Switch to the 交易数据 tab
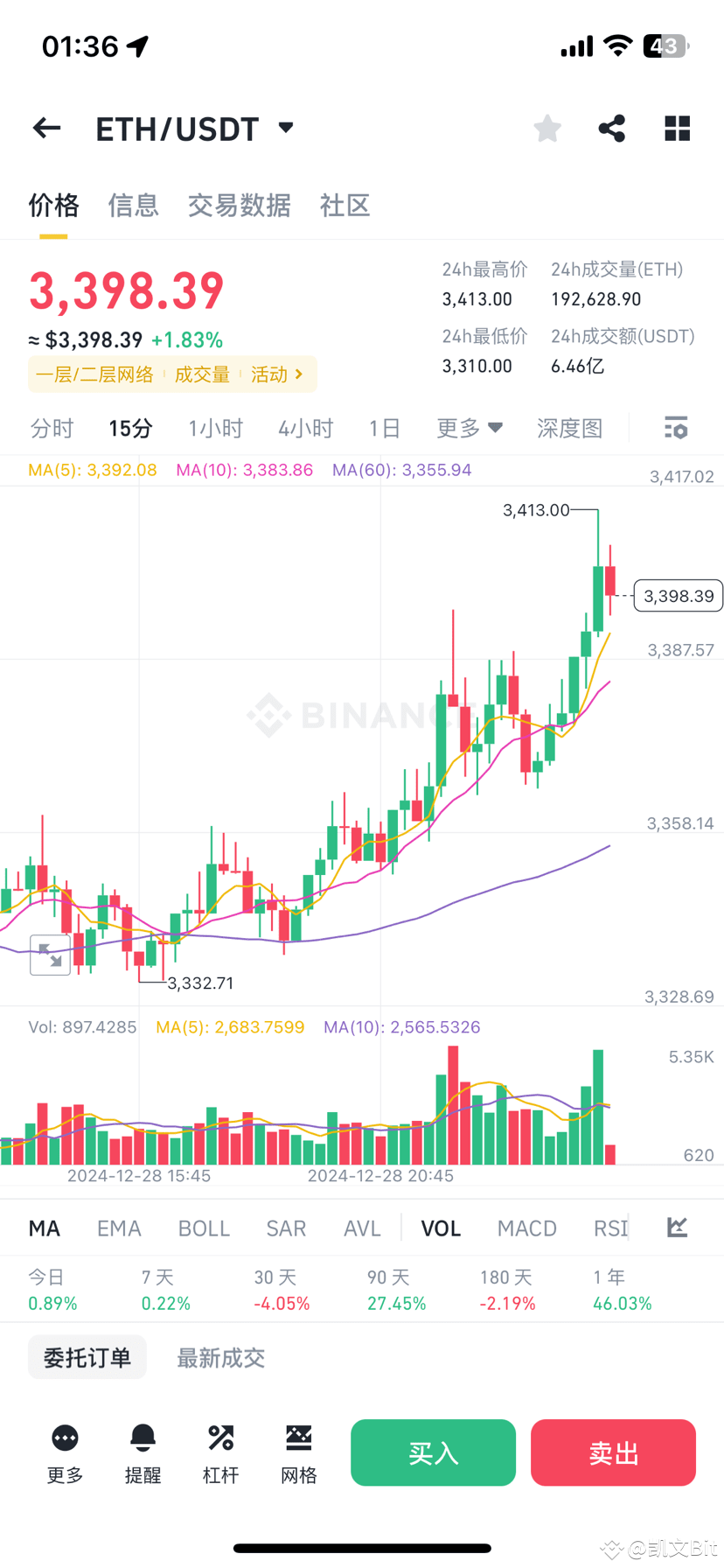 click(x=240, y=205)
